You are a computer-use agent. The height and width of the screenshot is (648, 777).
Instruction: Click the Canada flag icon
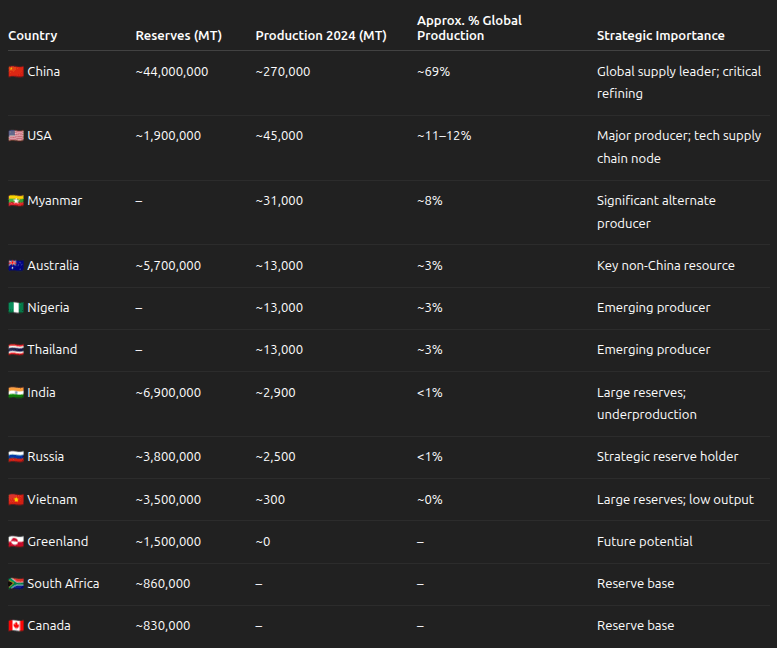[16, 626]
